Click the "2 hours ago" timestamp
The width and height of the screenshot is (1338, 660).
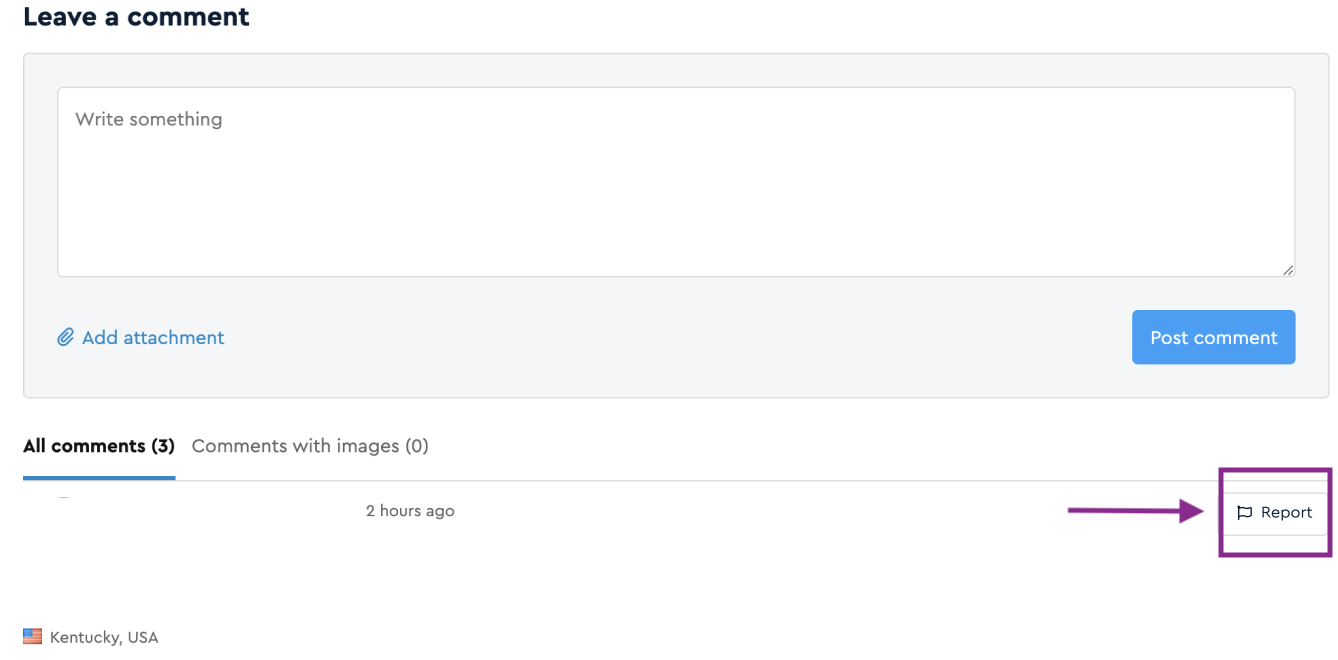pyautogui.click(x=410, y=511)
